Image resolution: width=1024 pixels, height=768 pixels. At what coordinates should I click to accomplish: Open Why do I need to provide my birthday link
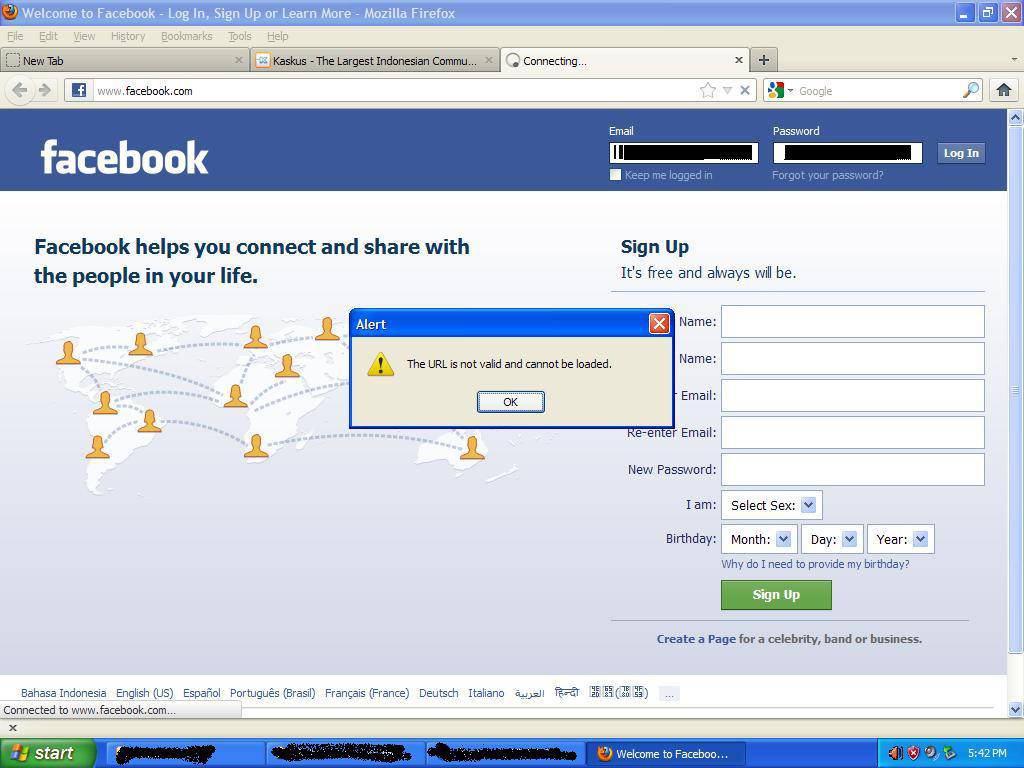815,564
